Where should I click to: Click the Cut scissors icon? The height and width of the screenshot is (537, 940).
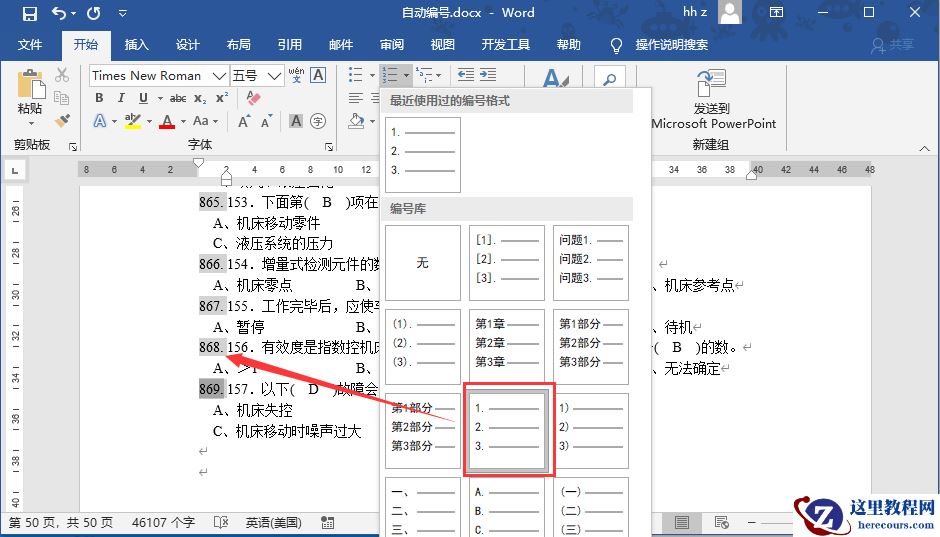tap(62, 75)
